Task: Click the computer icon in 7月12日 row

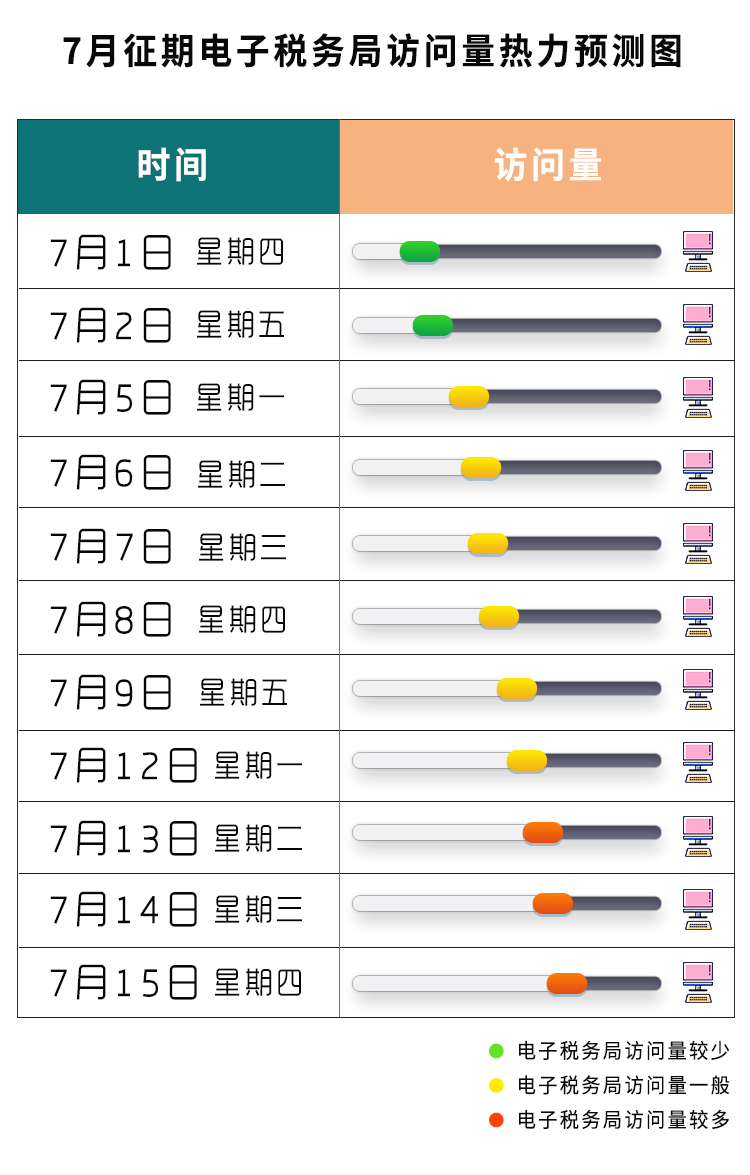Action: pos(698,763)
